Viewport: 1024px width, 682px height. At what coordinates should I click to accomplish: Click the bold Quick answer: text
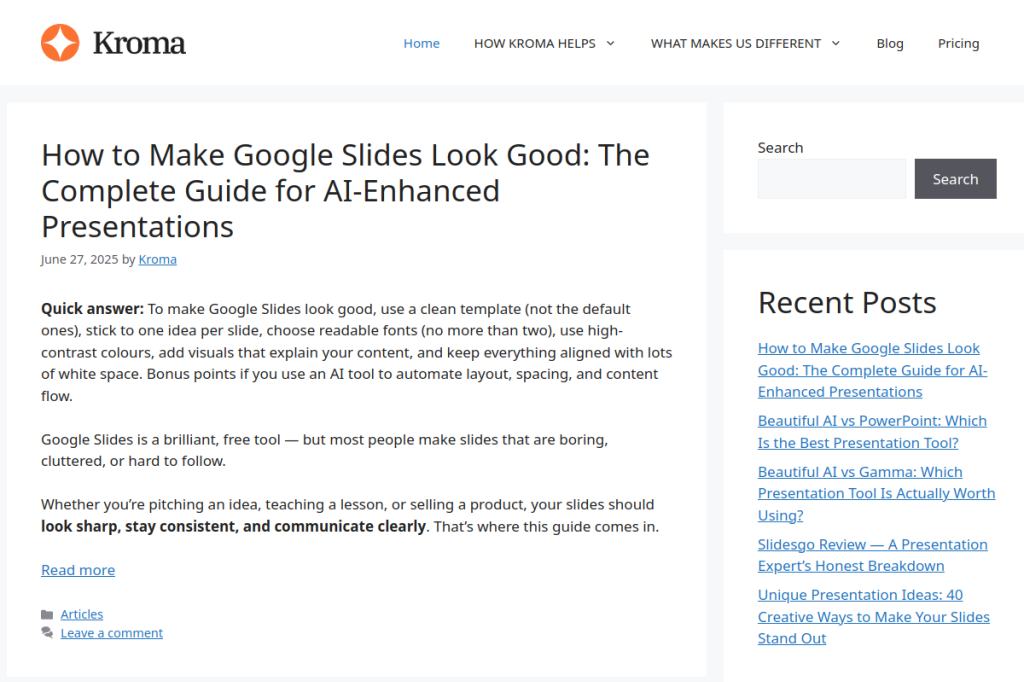coord(92,308)
